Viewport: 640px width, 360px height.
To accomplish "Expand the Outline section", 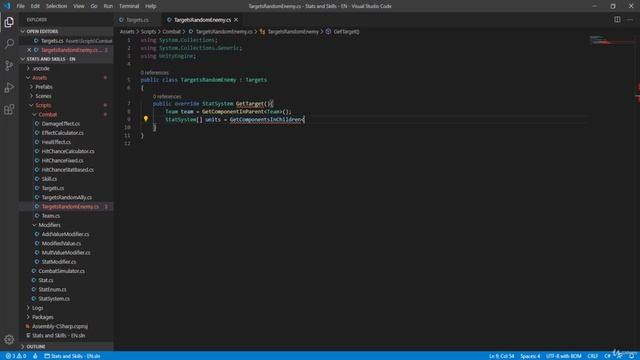I will coord(36,346).
